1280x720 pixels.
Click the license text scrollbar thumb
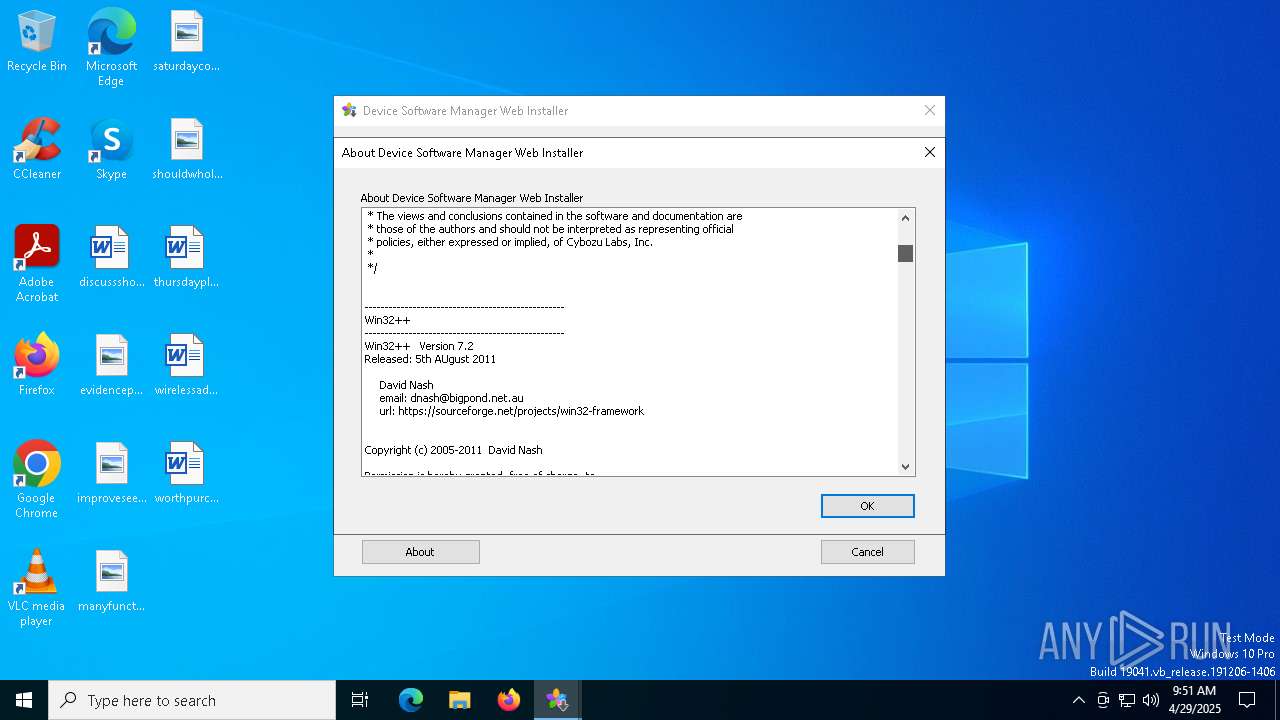pos(905,254)
